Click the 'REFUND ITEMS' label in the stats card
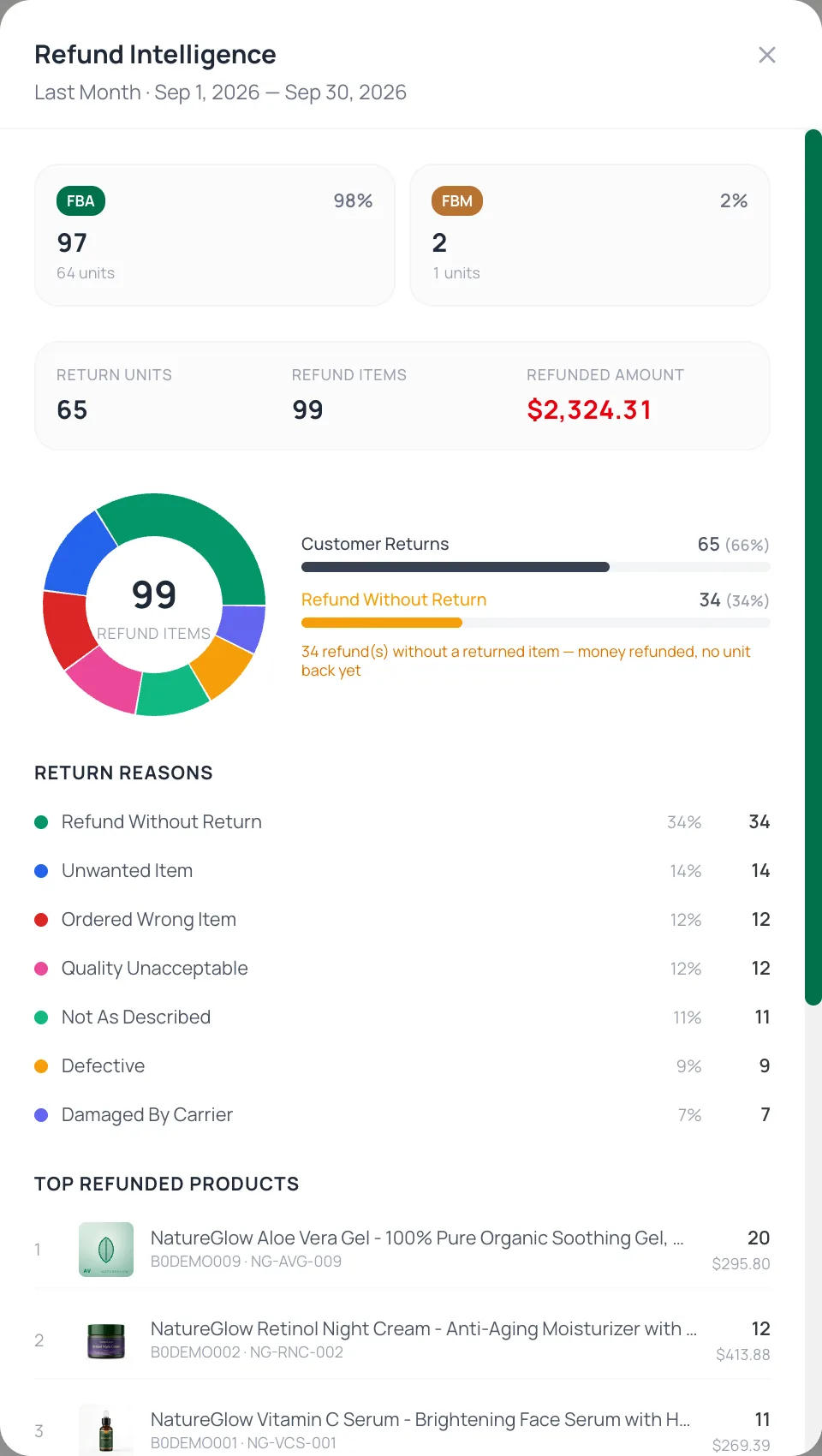 pos(349,375)
